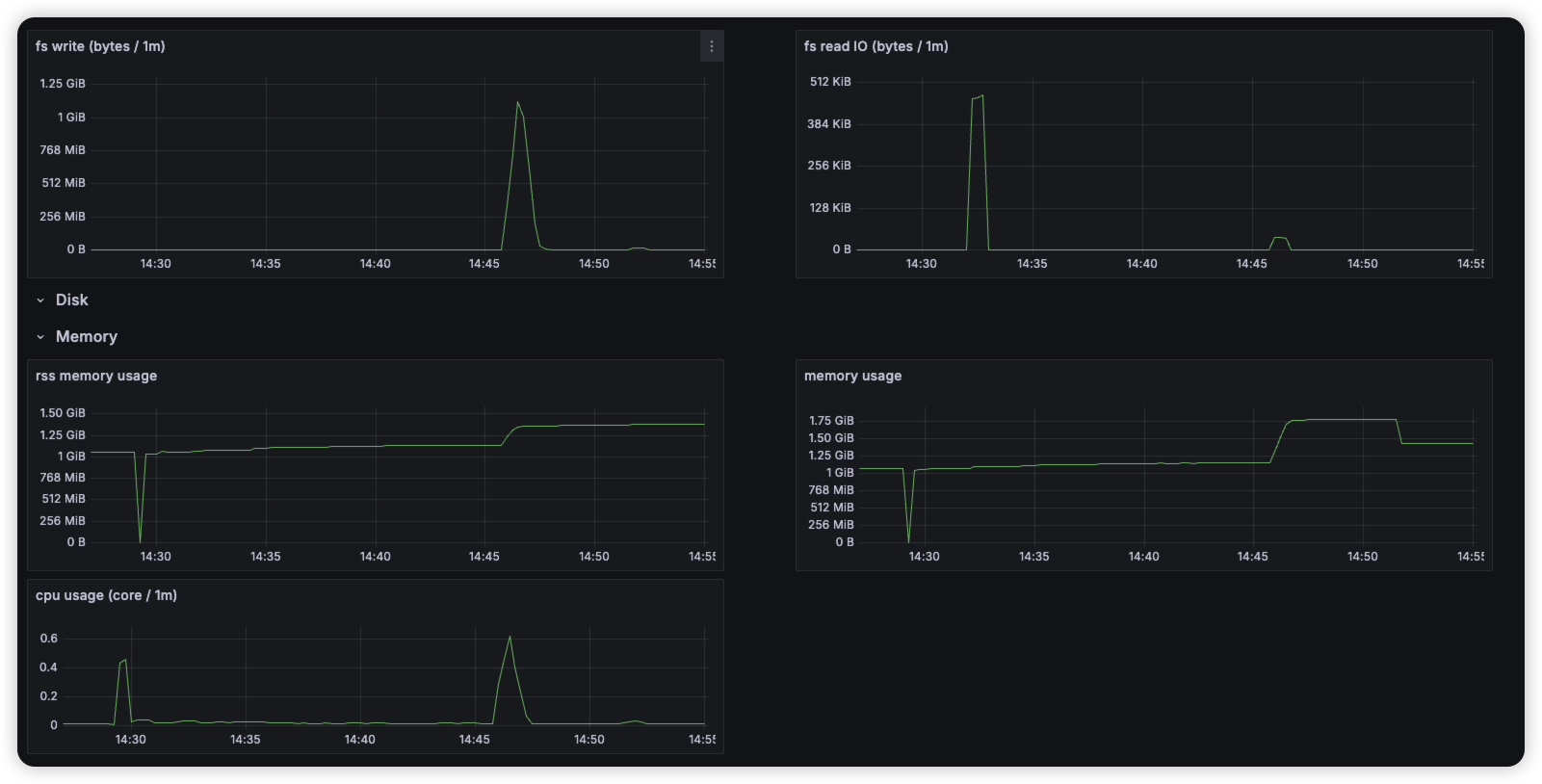
Task: Select the cpu usage (core / 1m) title
Action: coord(106,595)
